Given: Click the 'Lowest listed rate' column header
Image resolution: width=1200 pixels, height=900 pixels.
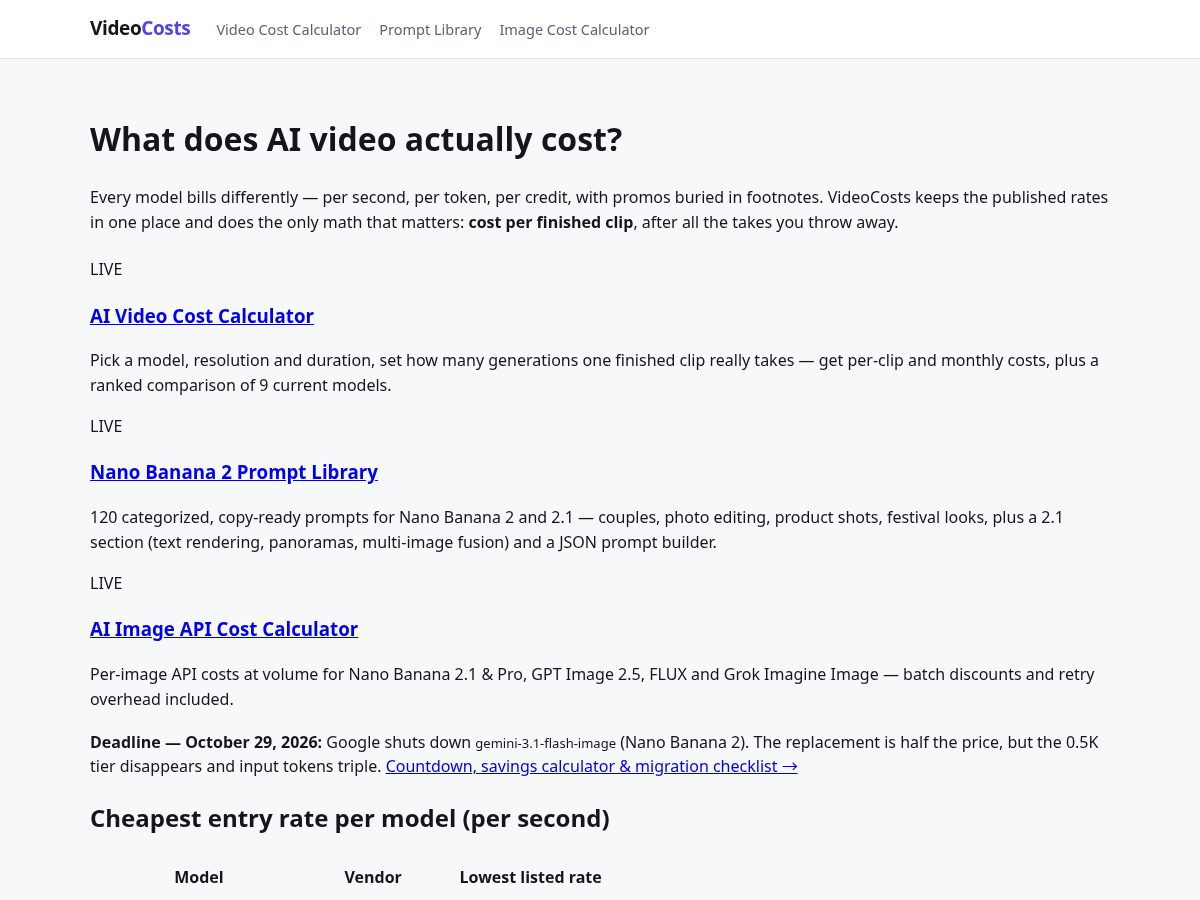Looking at the screenshot, I should click(x=530, y=877).
